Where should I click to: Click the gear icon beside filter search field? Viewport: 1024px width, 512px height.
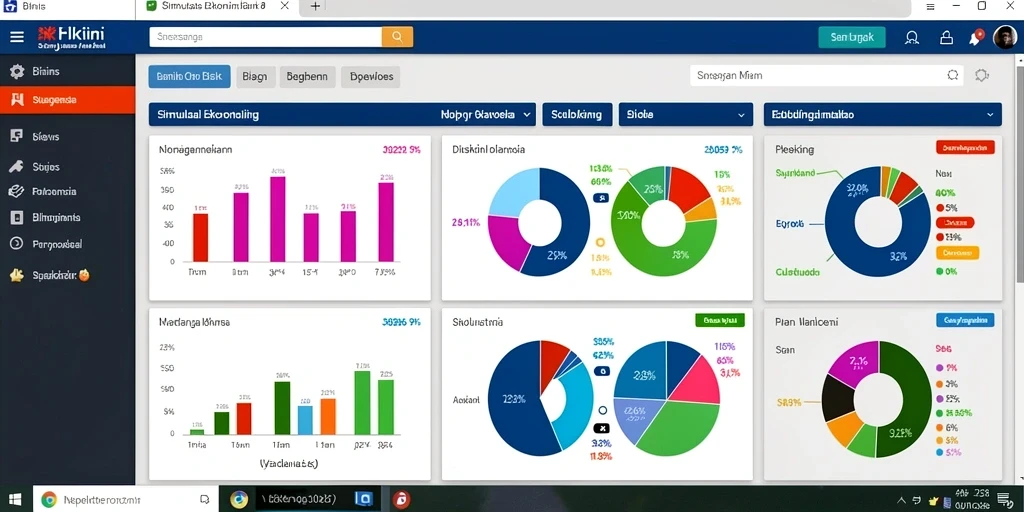(982, 75)
